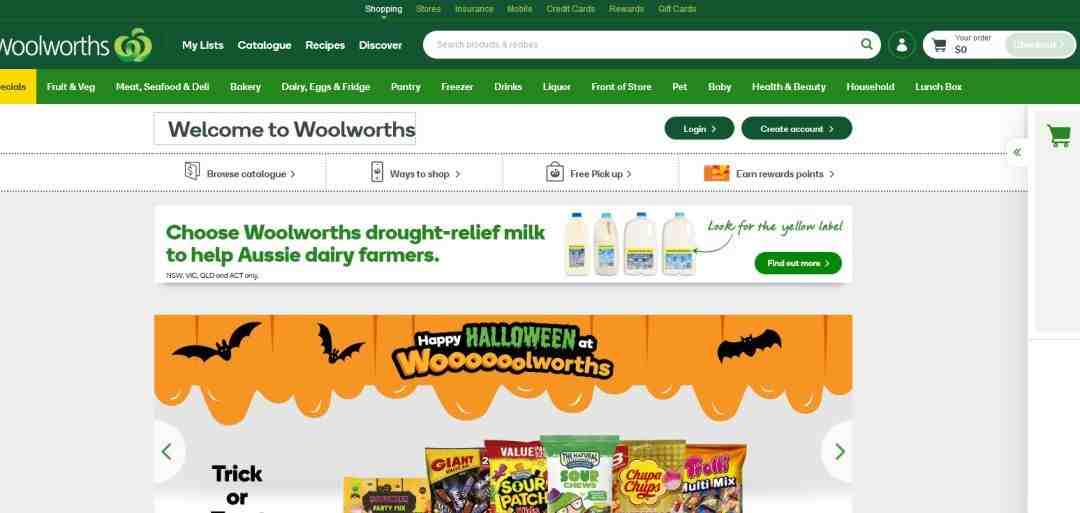Click Find out more on milk banner
This screenshot has height=513, width=1080.
click(798, 263)
